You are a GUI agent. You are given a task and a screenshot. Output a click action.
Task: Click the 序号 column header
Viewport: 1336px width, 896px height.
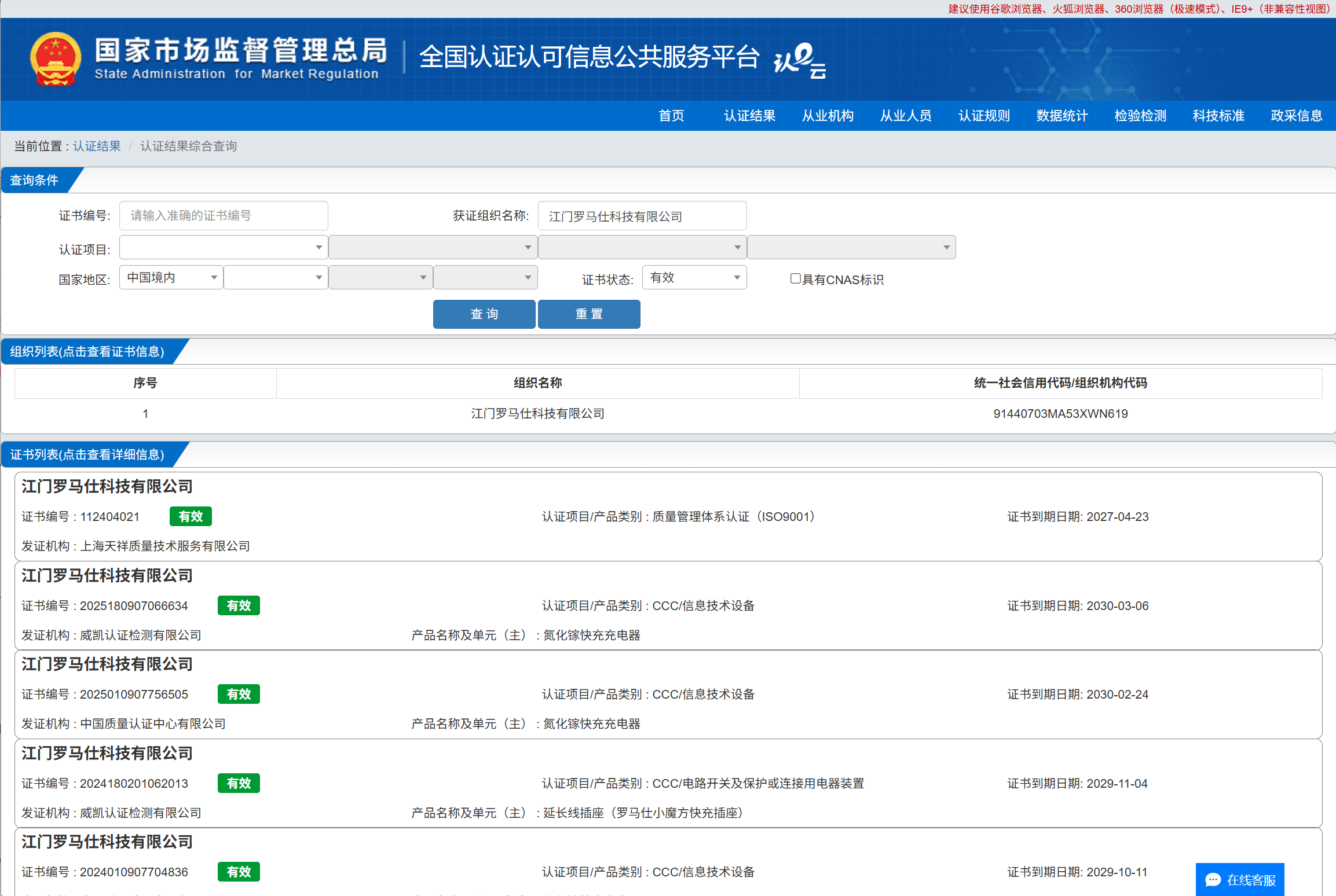click(145, 383)
